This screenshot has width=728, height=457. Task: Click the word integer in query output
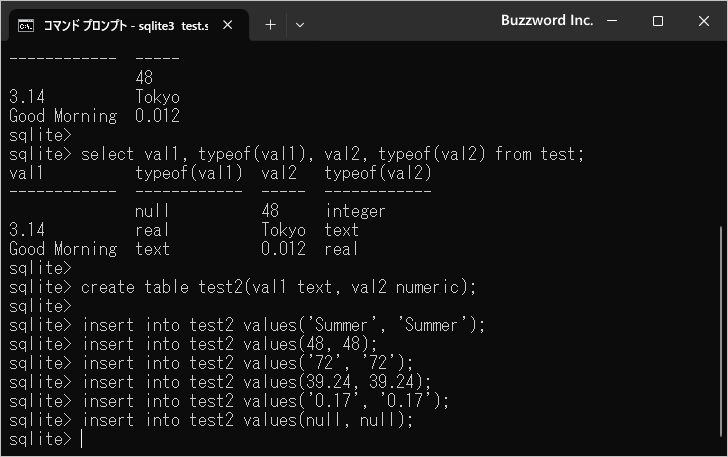[x=355, y=211]
